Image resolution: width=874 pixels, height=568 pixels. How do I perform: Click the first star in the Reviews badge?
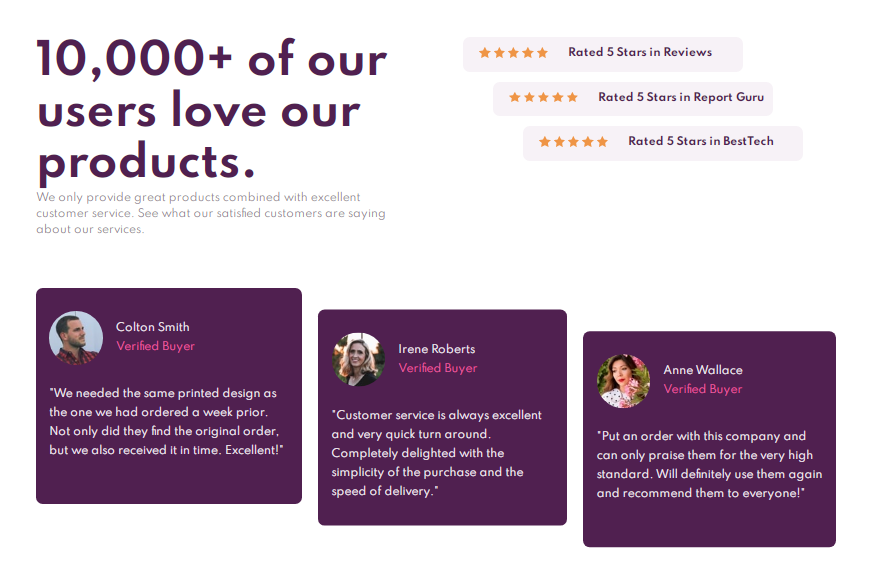(x=485, y=53)
